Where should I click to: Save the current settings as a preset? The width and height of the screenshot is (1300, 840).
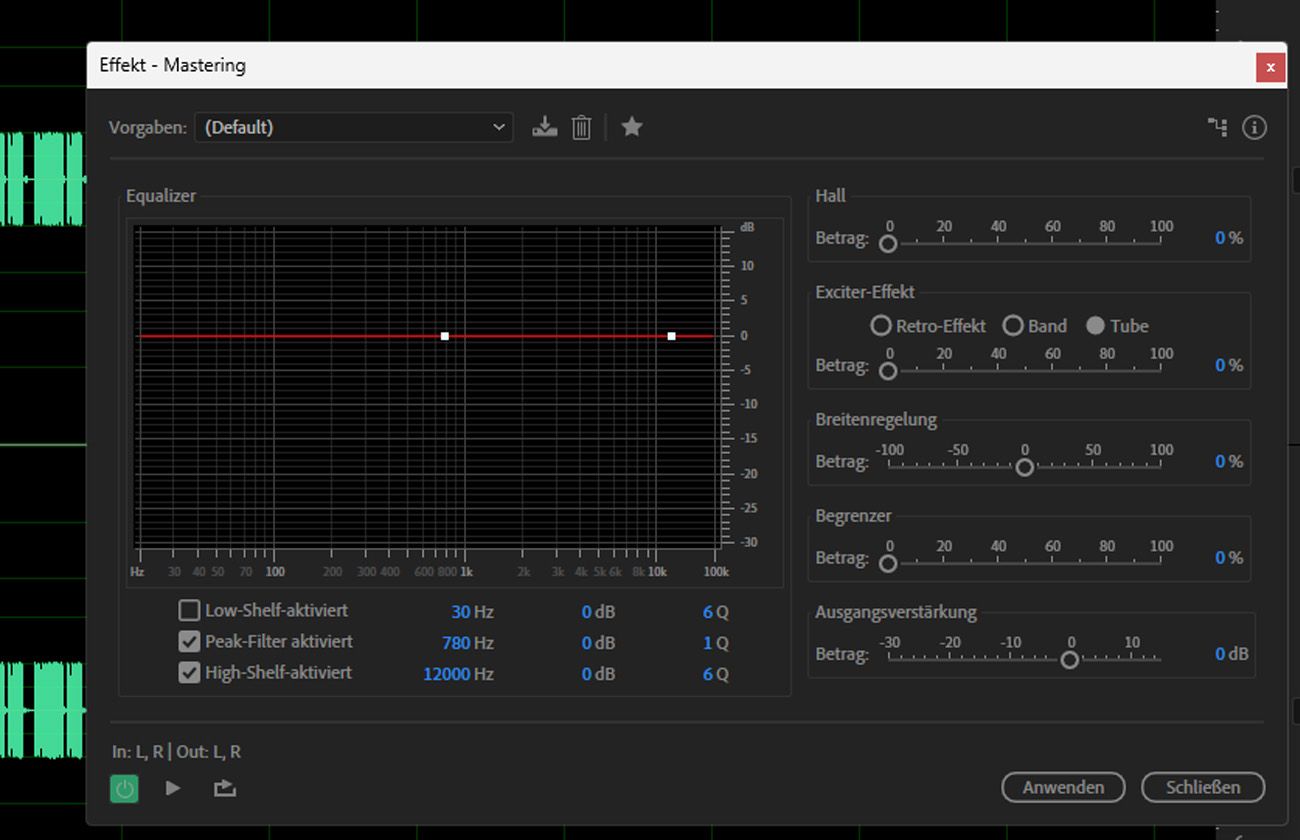544,127
